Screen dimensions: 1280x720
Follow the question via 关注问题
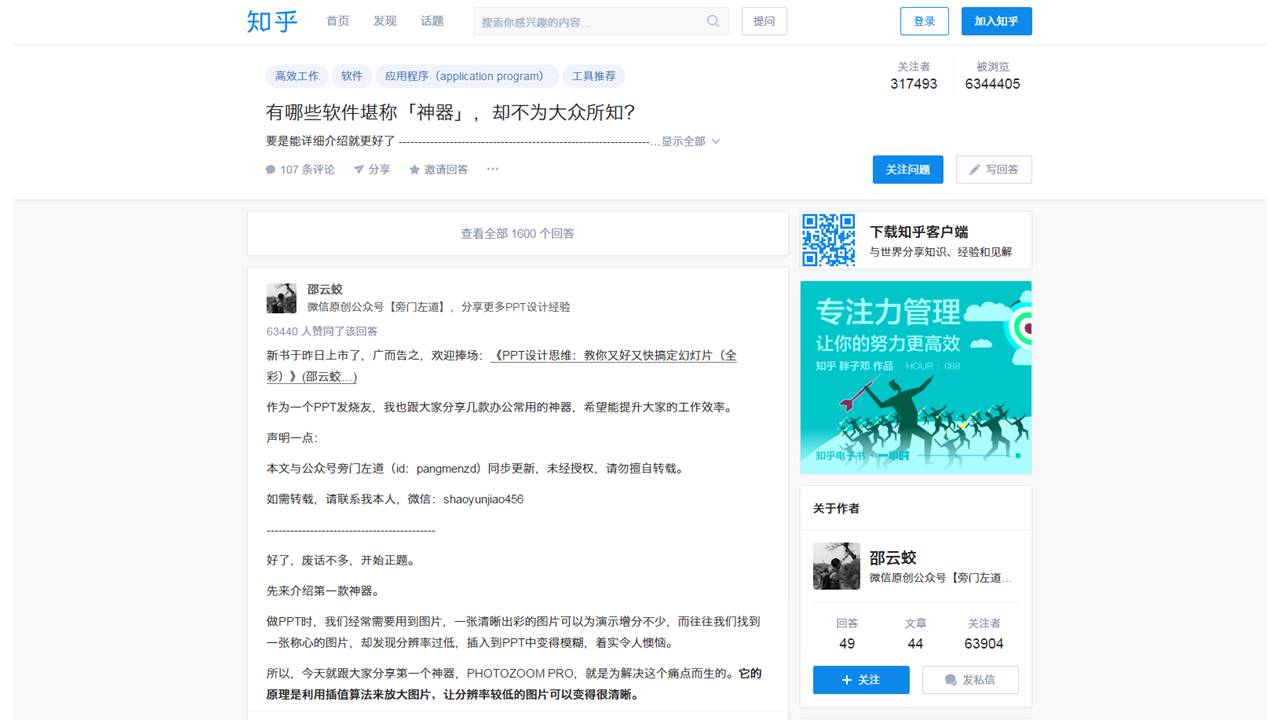907,169
